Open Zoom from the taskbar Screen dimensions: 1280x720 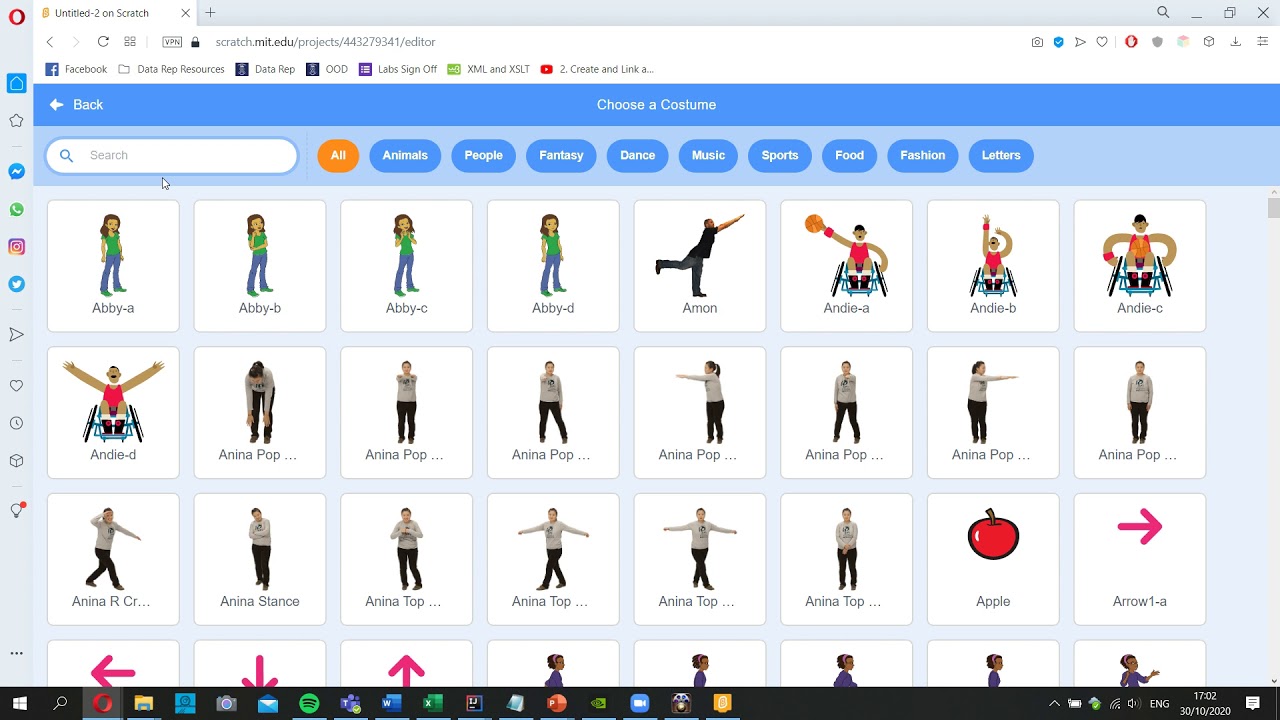coord(640,704)
